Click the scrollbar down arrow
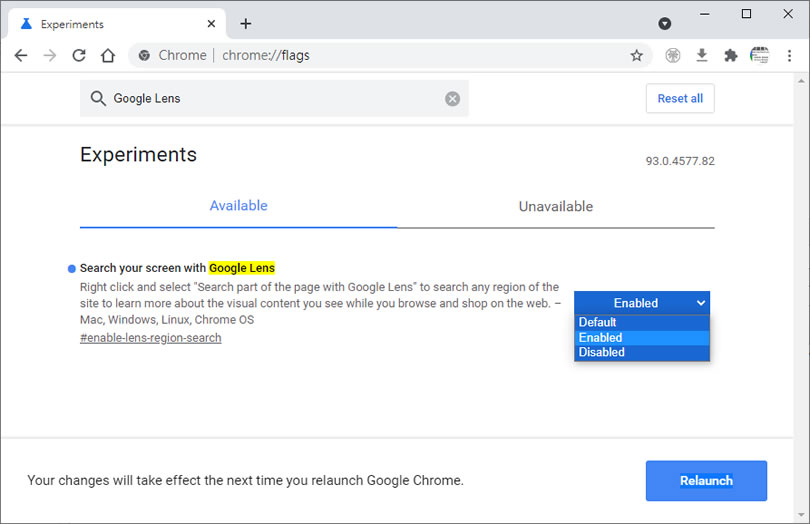This screenshot has height=524, width=810. [x=801, y=515]
